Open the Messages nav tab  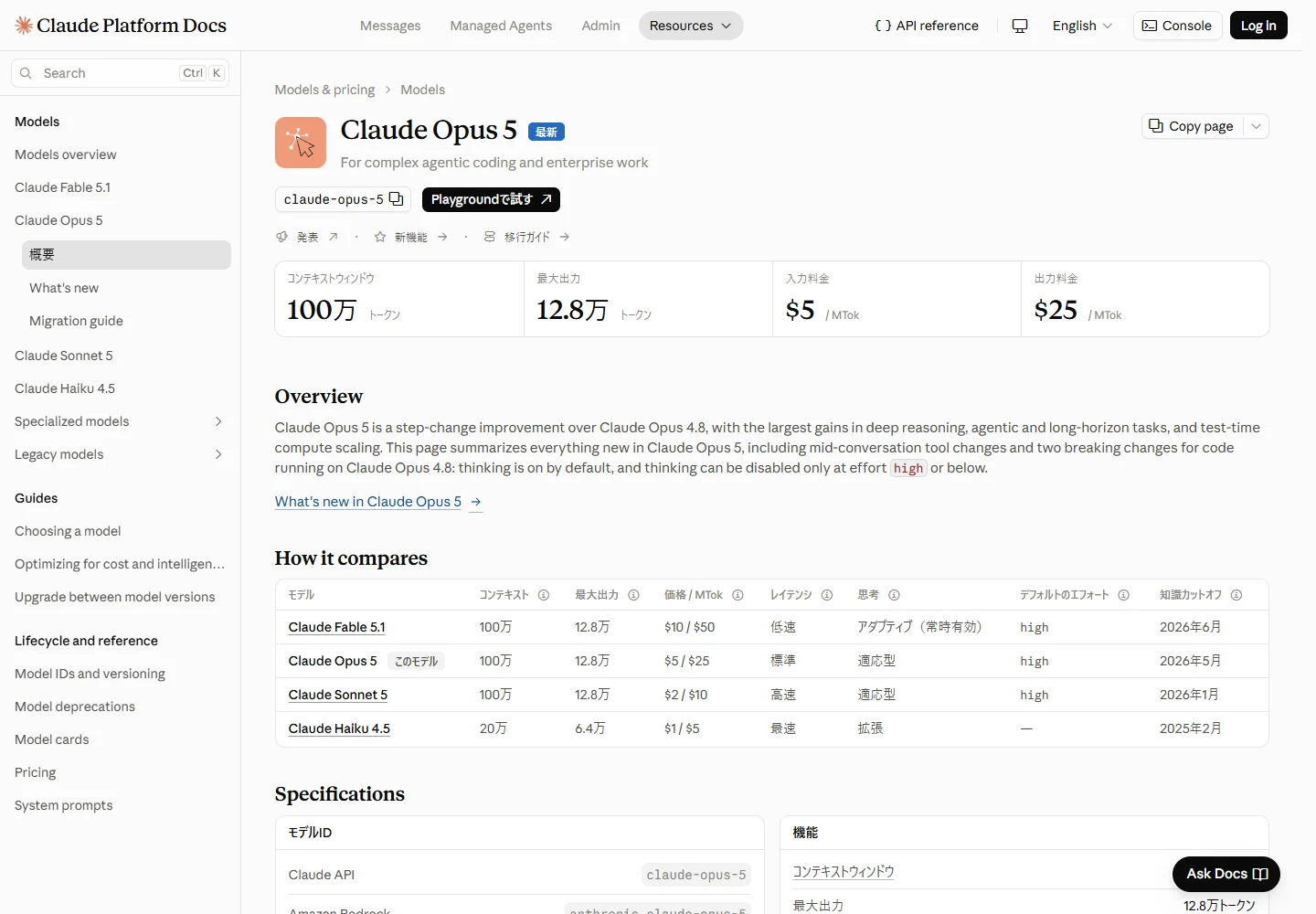coord(390,26)
